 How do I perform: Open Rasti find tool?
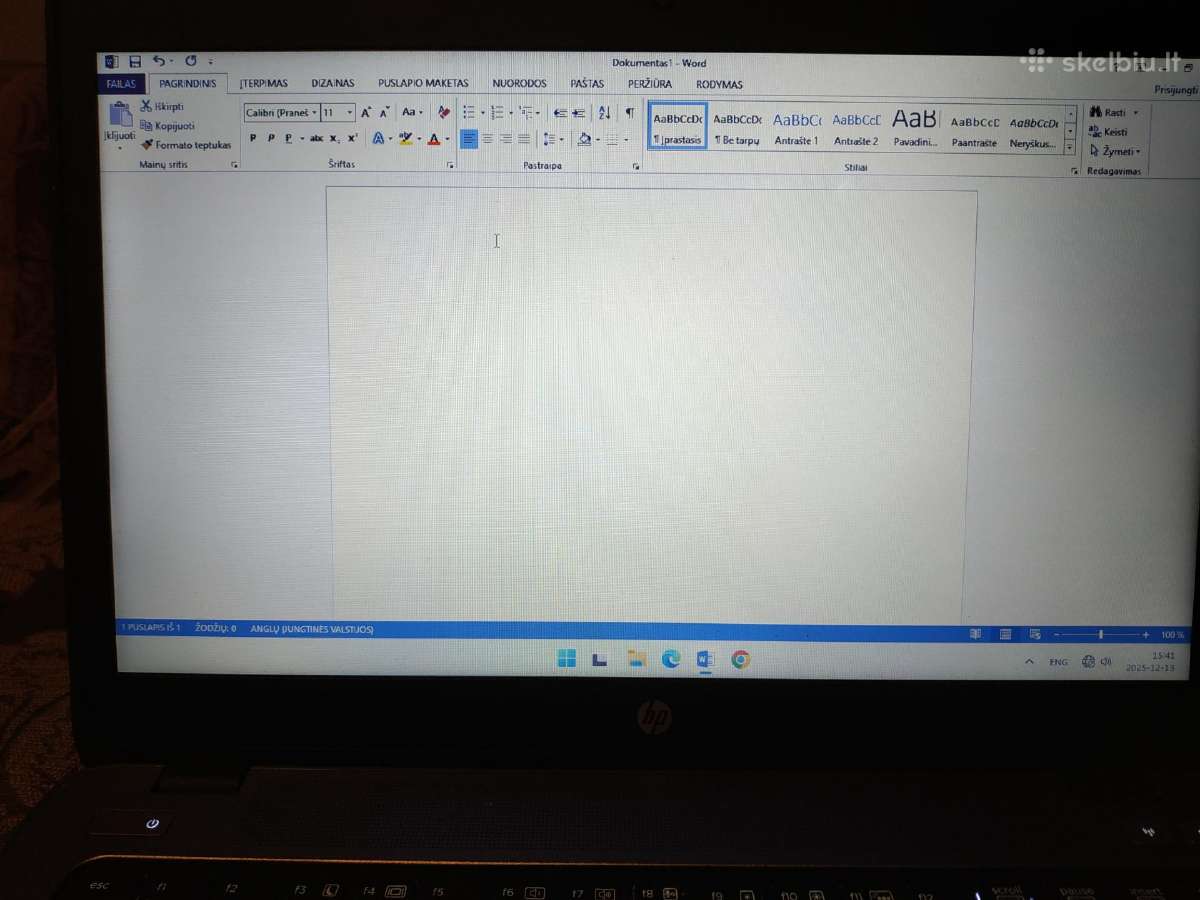tap(1114, 113)
